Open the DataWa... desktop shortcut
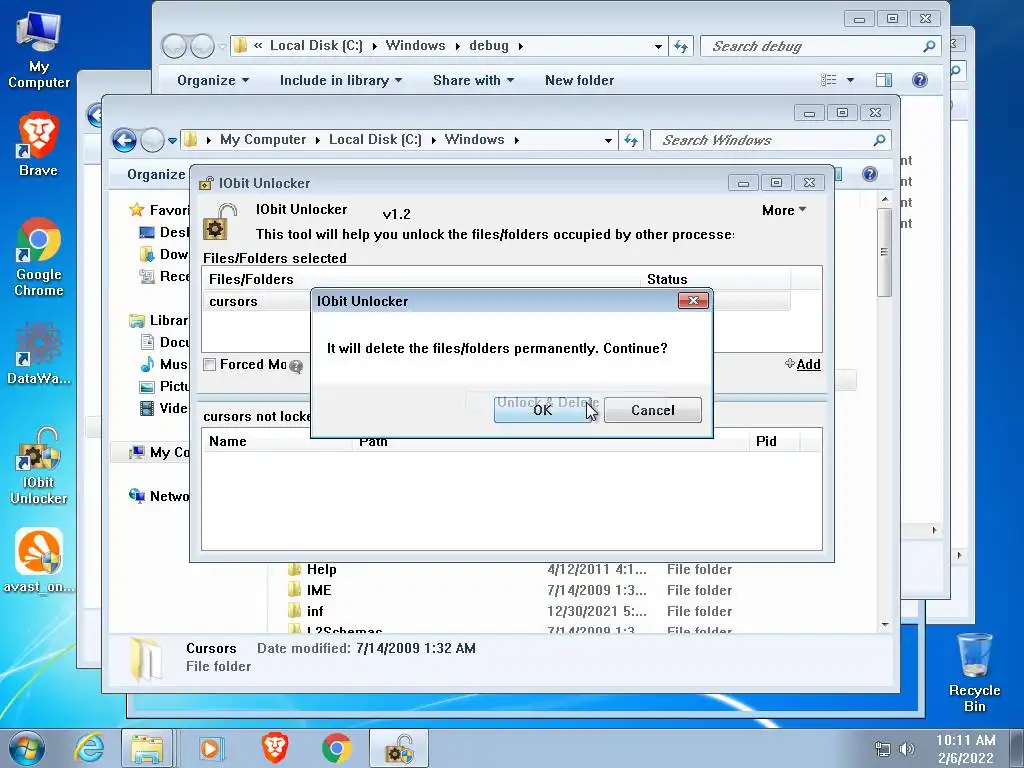This screenshot has width=1024, height=768. pyautogui.click(x=39, y=353)
